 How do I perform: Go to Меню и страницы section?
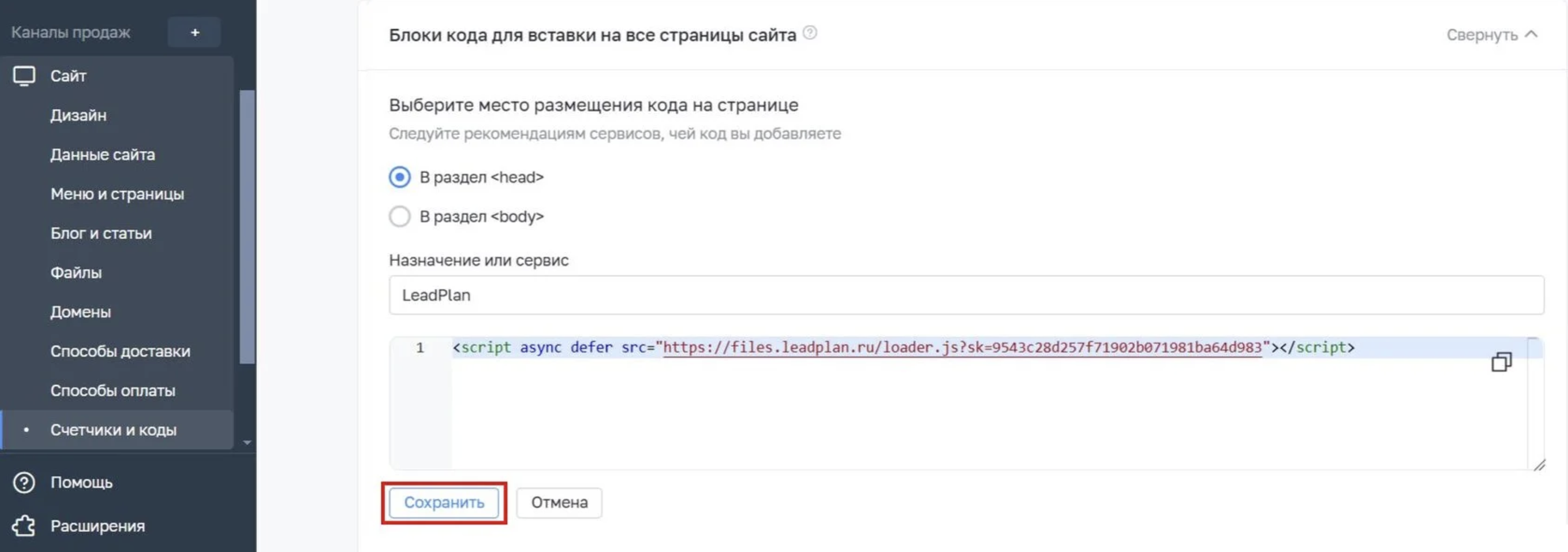117,194
